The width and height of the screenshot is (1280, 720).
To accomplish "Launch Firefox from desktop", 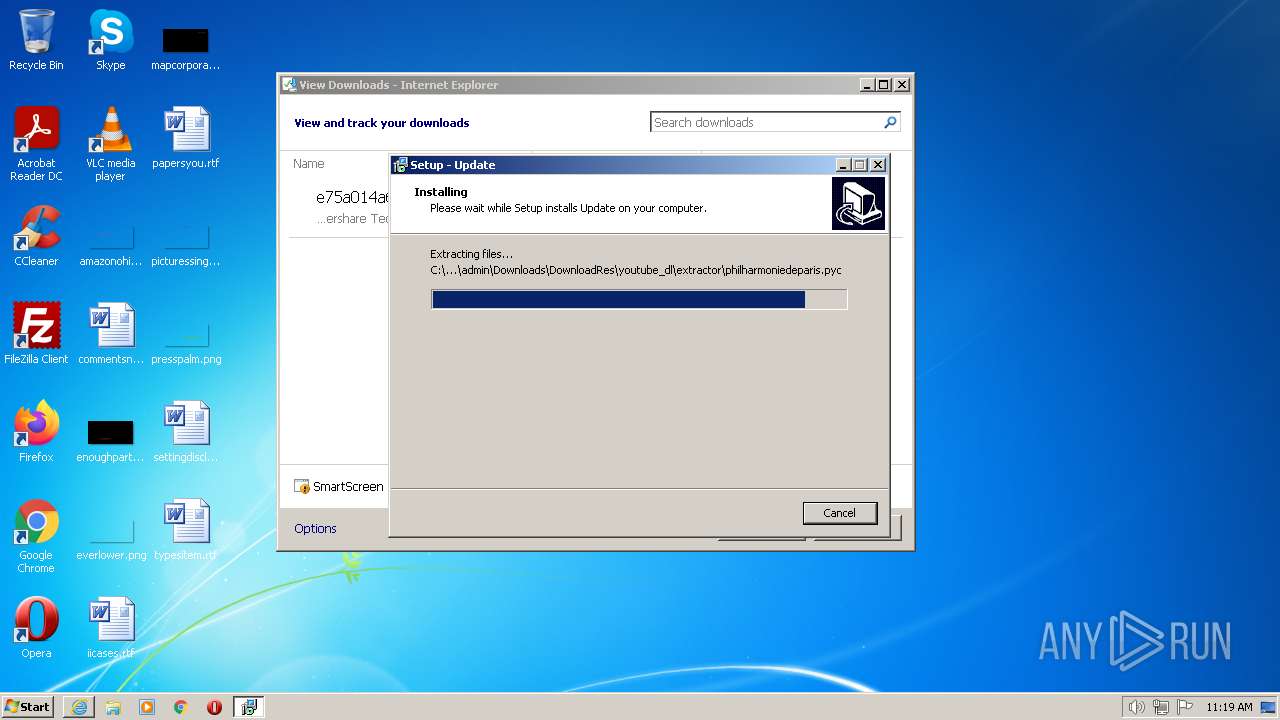I will (x=36, y=432).
